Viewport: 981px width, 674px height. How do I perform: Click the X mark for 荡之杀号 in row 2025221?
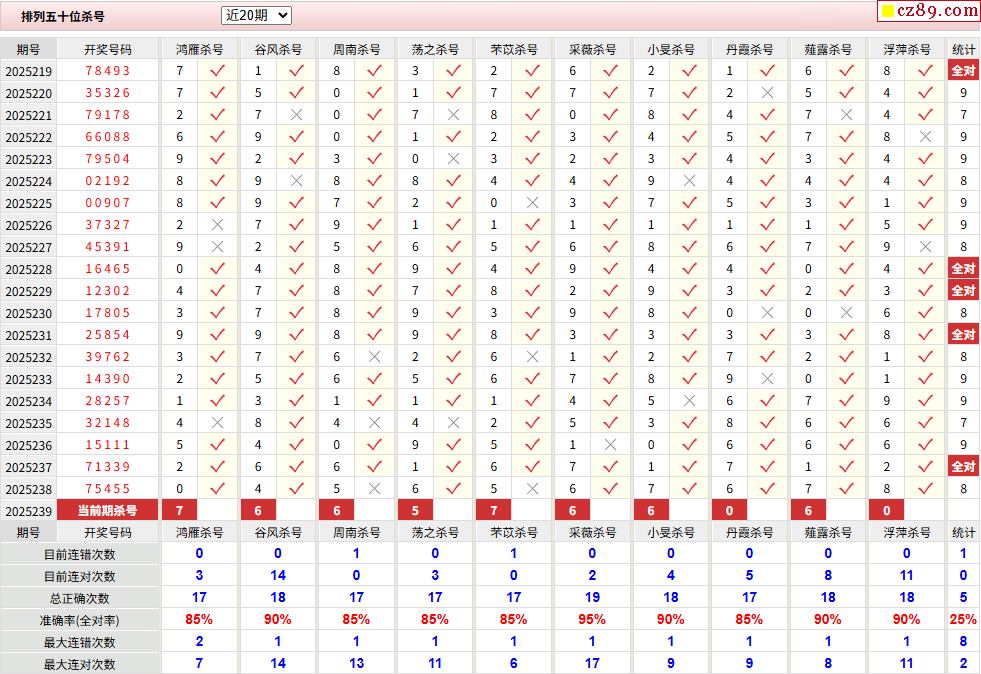pos(454,115)
